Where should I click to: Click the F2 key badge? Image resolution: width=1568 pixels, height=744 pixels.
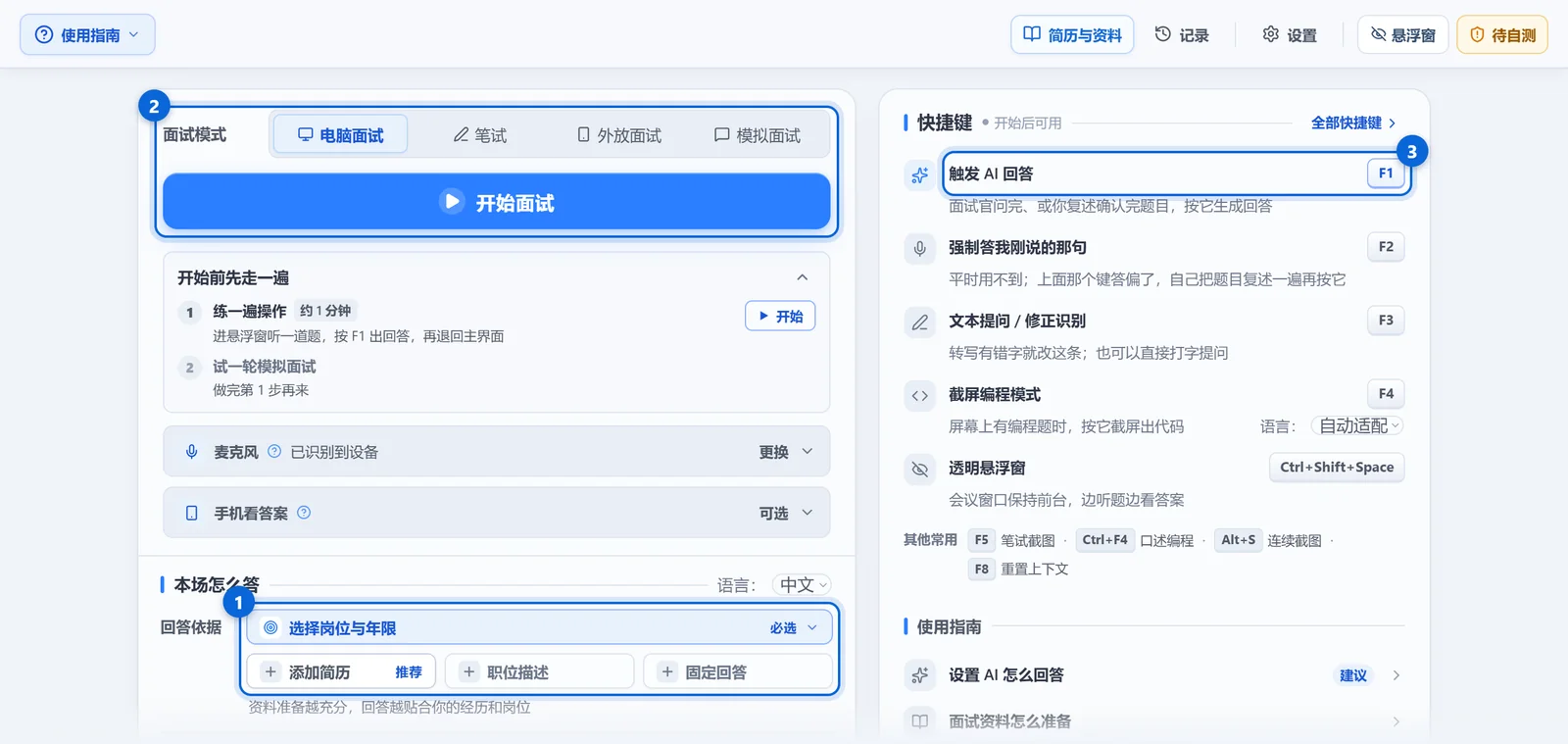pos(1386,247)
